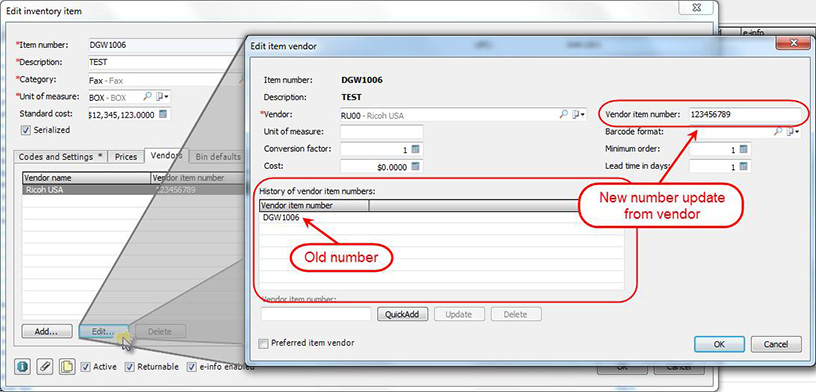
Task: Switch to the Prices tab
Action: pyautogui.click(x=126, y=156)
